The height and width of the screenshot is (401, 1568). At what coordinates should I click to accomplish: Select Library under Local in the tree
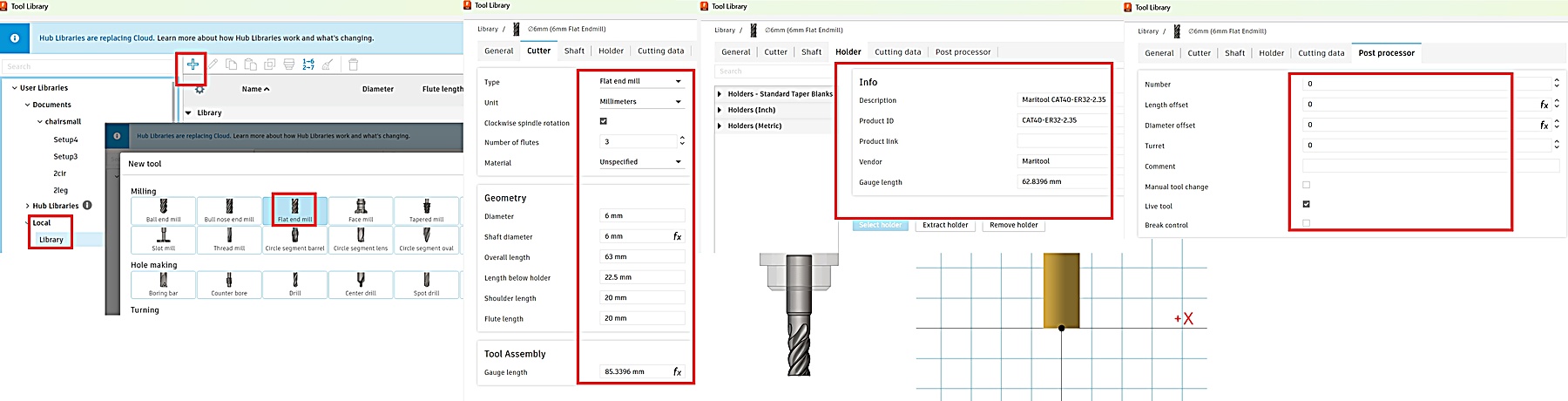click(x=51, y=240)
